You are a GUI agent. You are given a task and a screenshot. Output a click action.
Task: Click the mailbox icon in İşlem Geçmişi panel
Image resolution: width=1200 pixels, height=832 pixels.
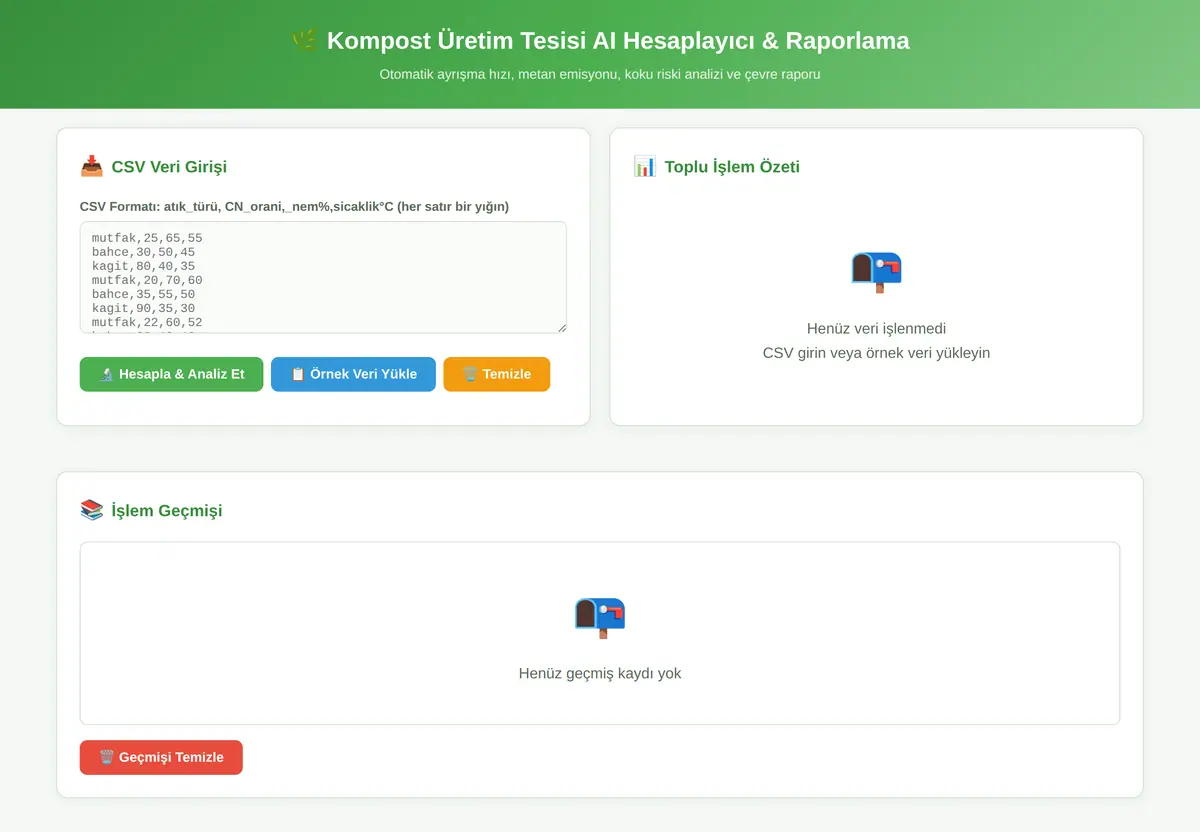600,616
